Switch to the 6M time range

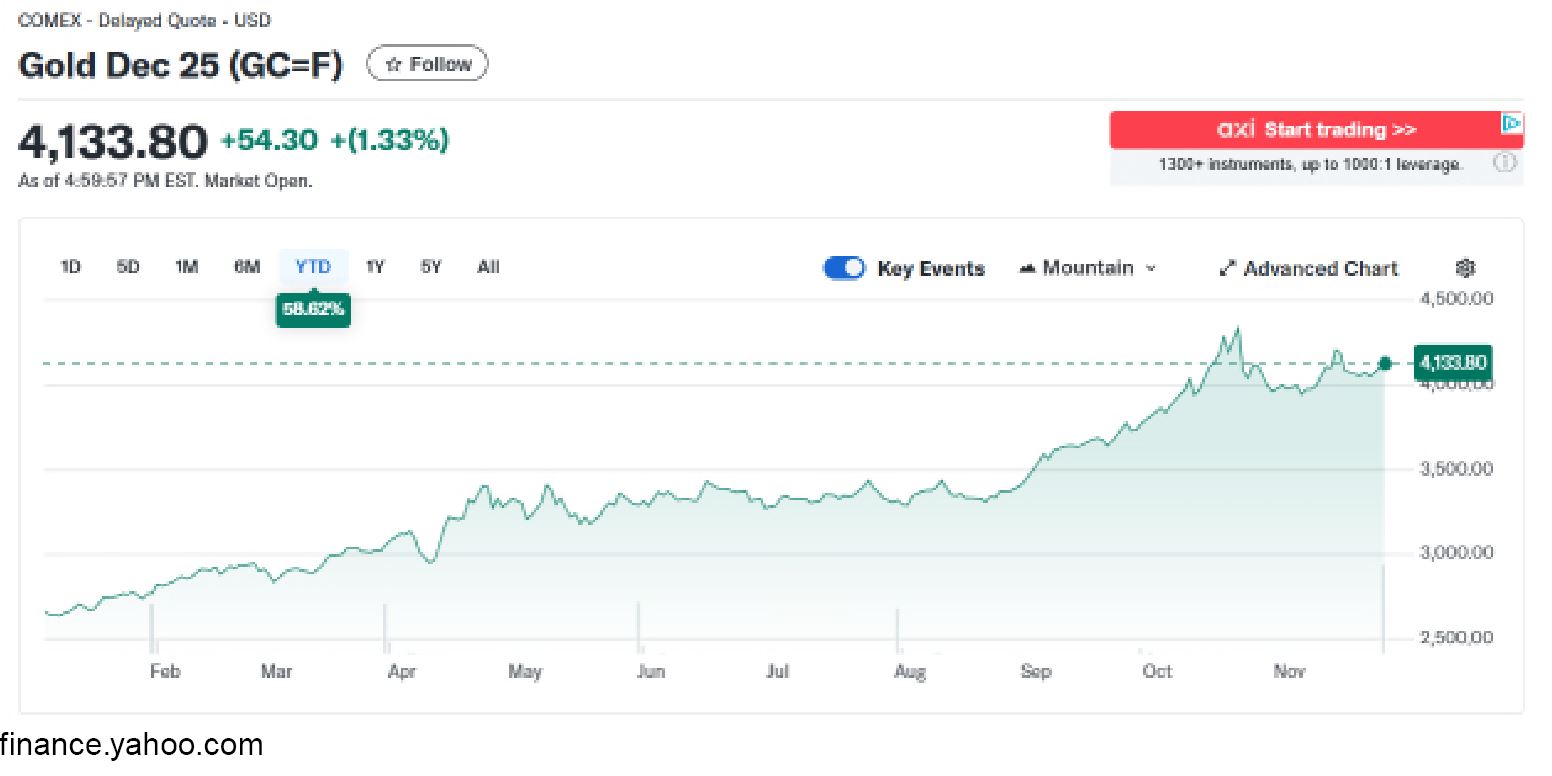tap(247, 267)
